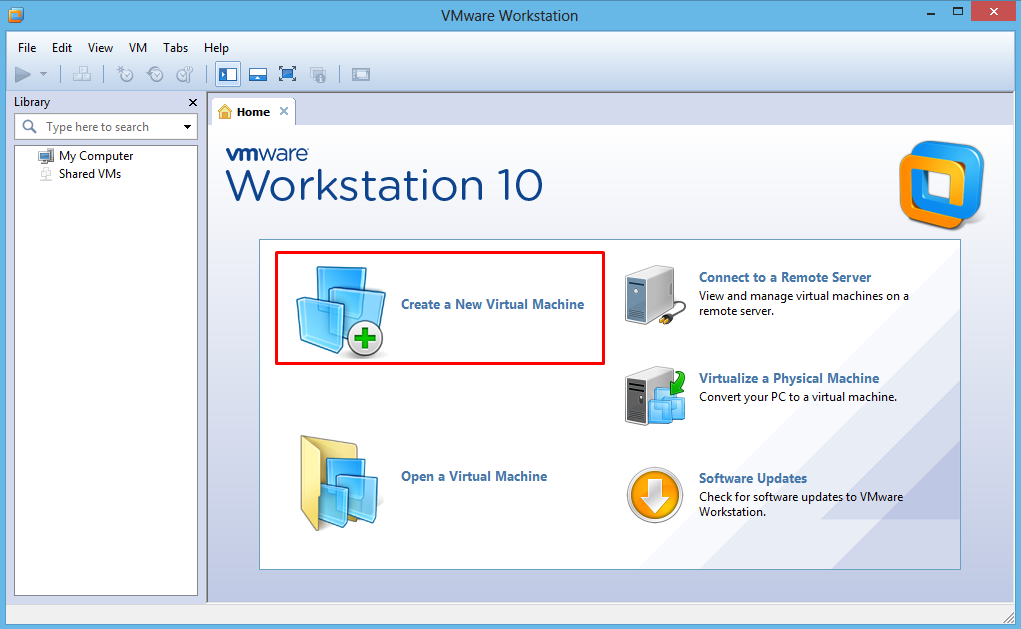Click the remote server tower icon
1021x629 pixels.
click(654, 295)
